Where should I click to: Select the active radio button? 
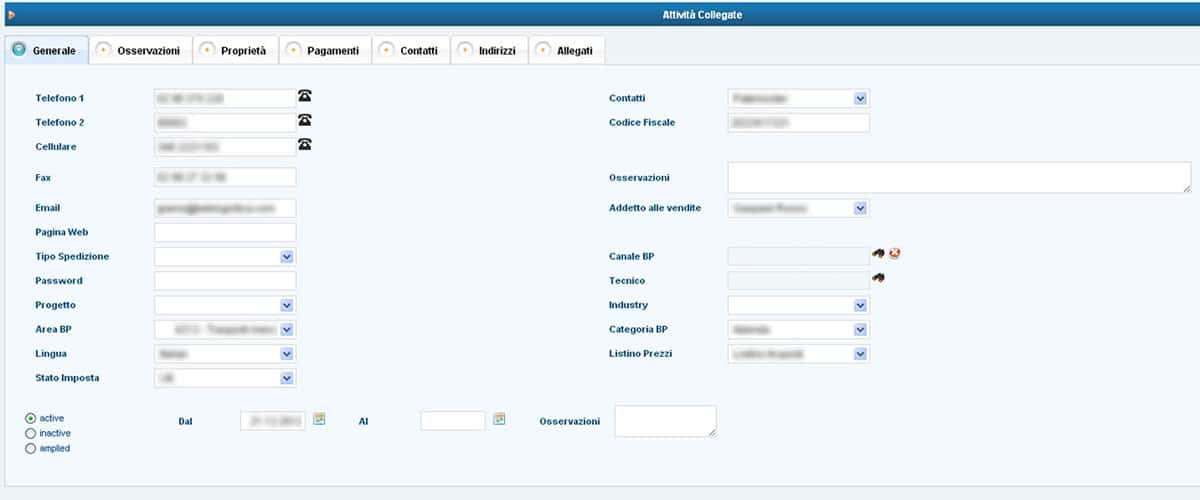point(31,418)
